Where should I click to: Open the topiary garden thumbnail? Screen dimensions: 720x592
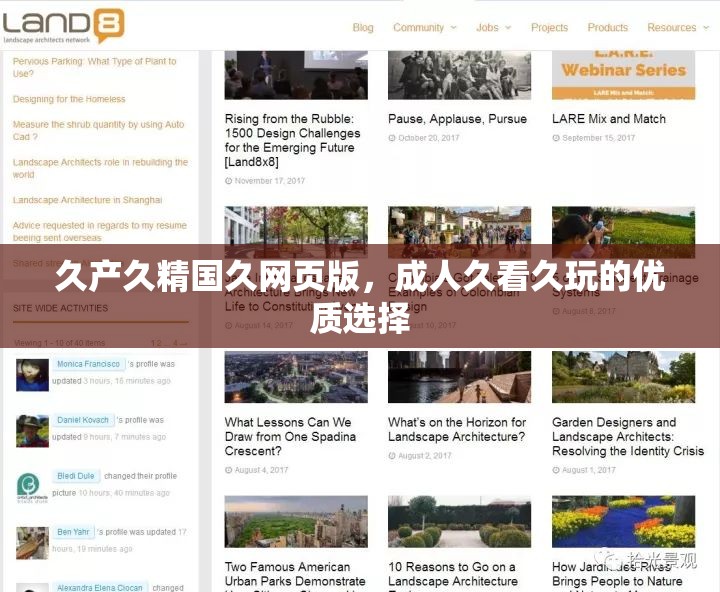coord(460,521)
